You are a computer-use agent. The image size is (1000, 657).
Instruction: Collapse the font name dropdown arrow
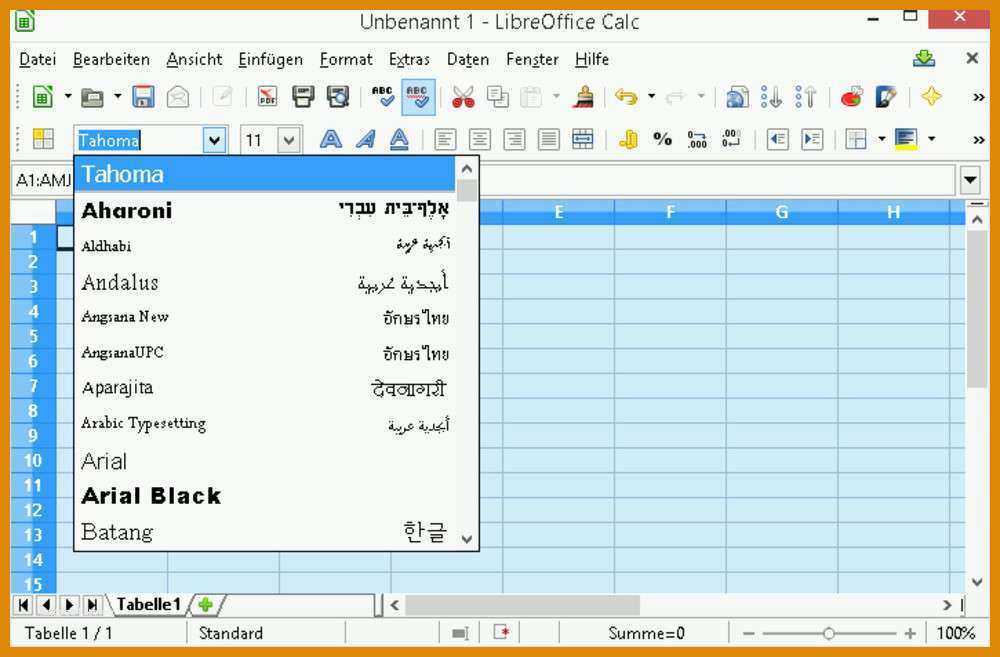(215, 140)
